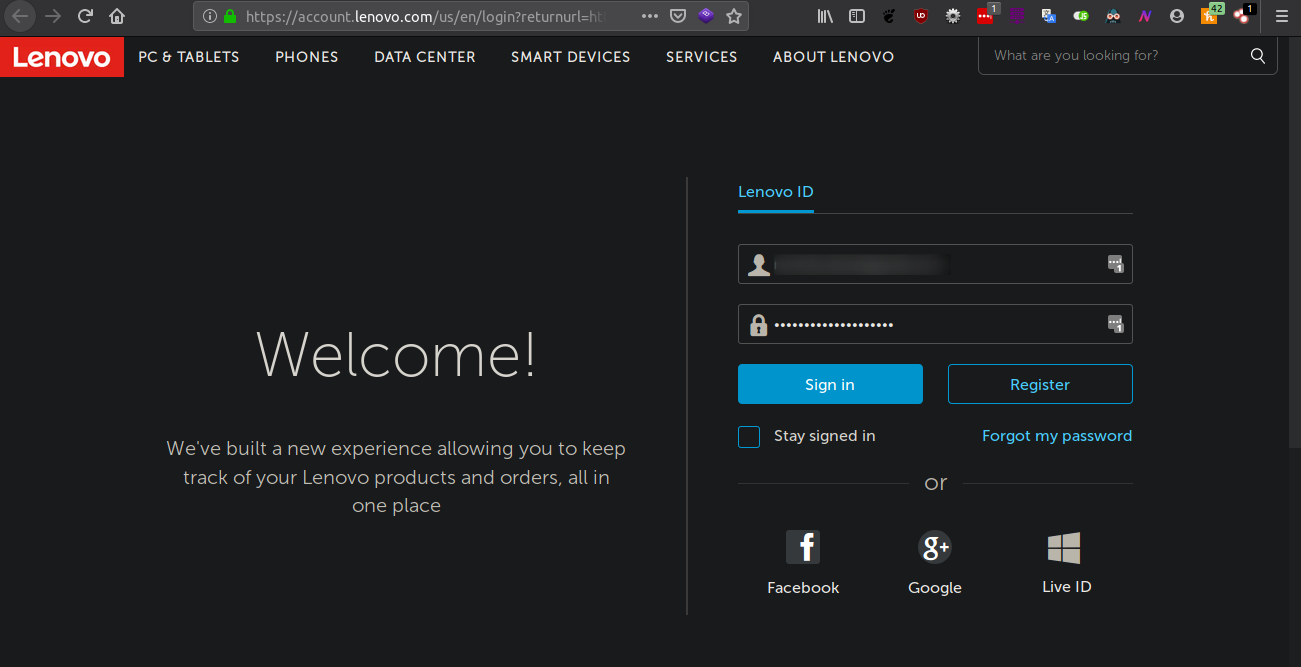Click the browser forward arrow
1301x667 pixels.
(x=53, y=16)
